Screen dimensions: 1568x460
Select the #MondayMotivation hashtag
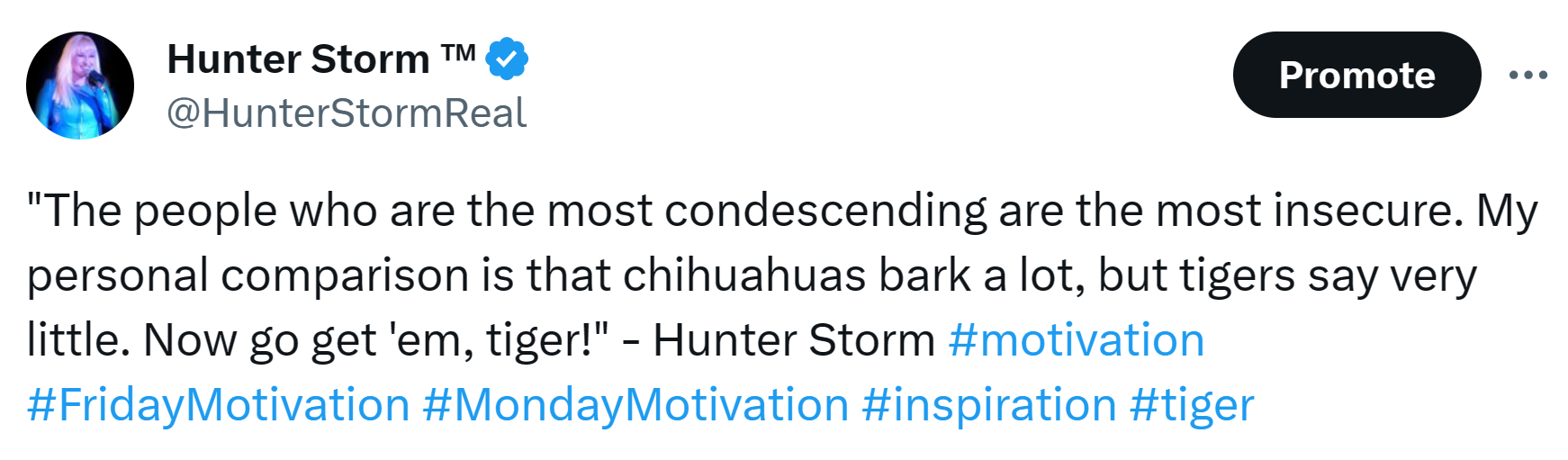tap(635, 406)
